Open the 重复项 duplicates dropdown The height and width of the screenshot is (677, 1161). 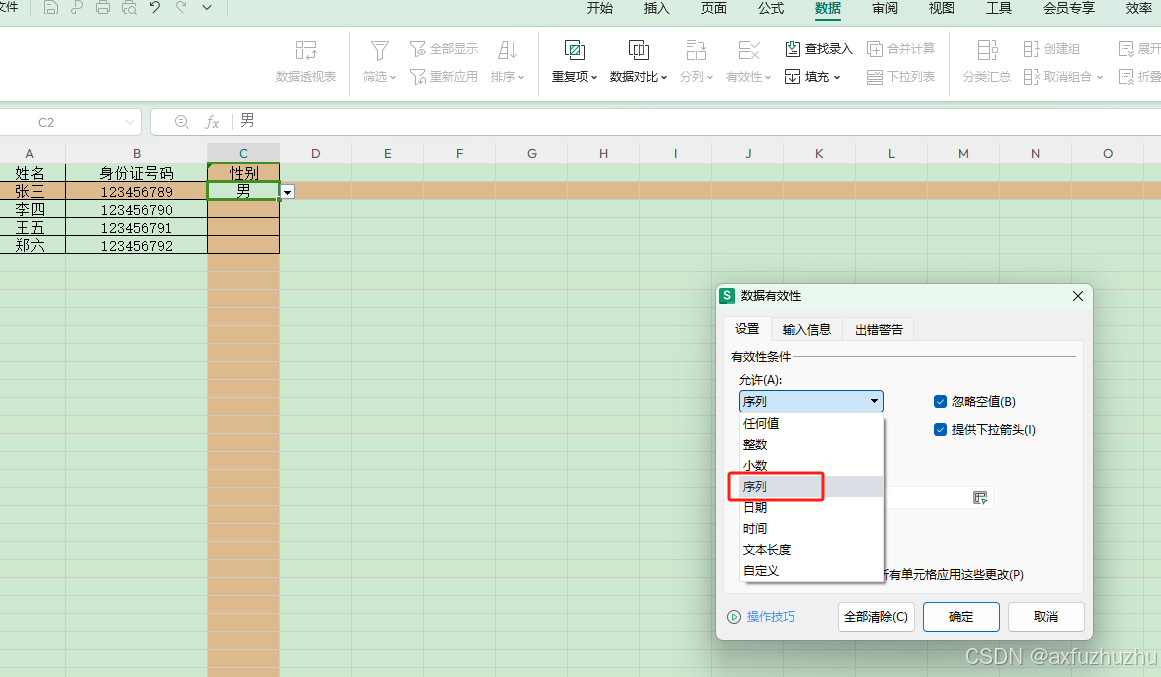coord(574,61)
